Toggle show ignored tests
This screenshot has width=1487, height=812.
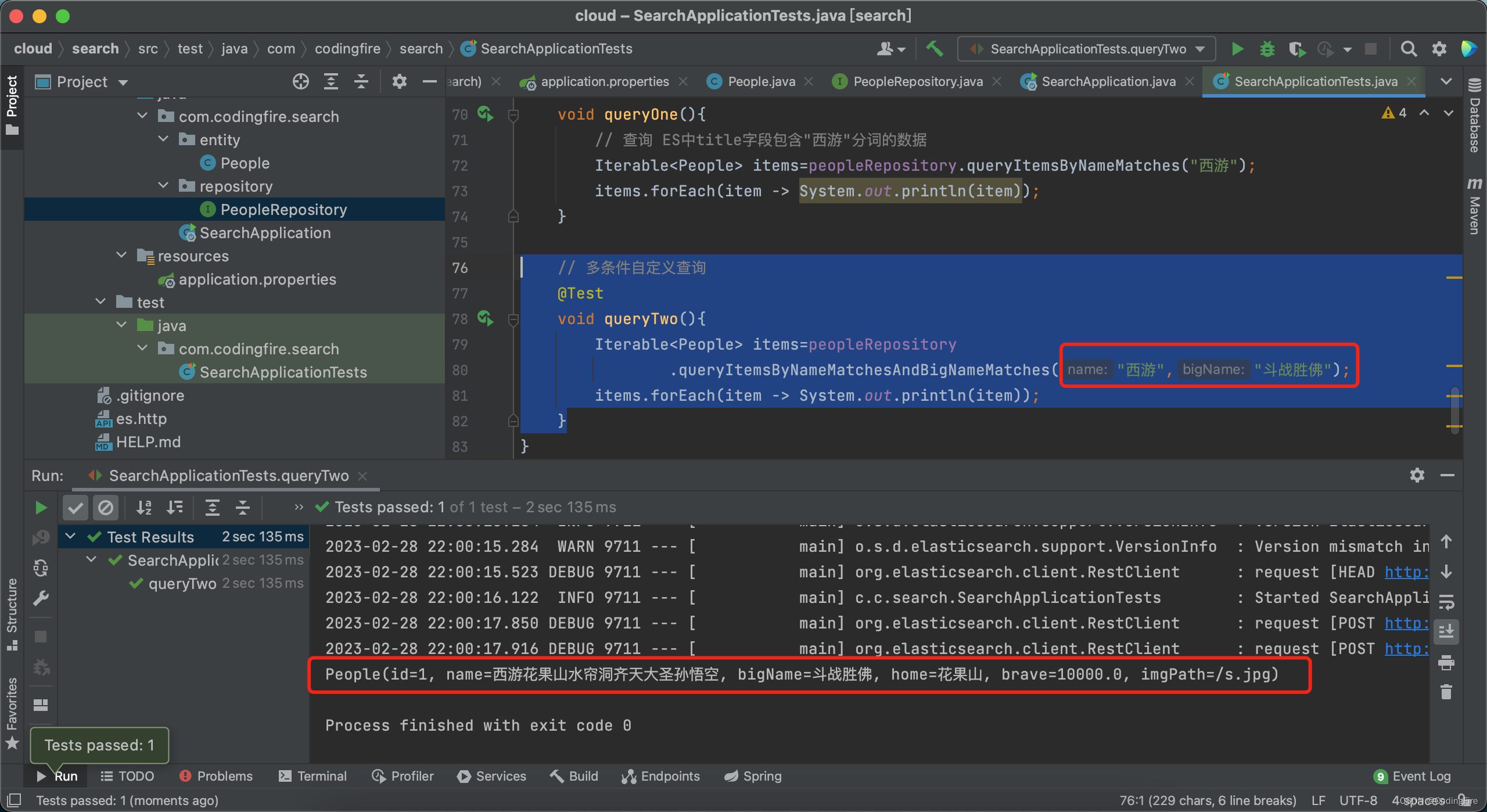(106, 508)
